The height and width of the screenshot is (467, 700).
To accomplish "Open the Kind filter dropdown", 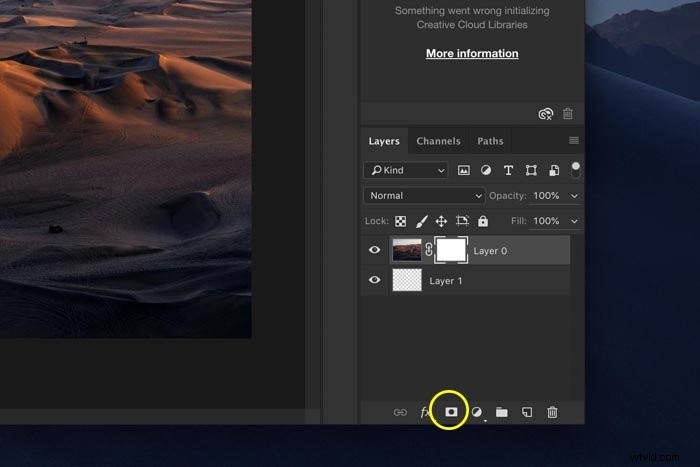I will click(x=406, y=170).
